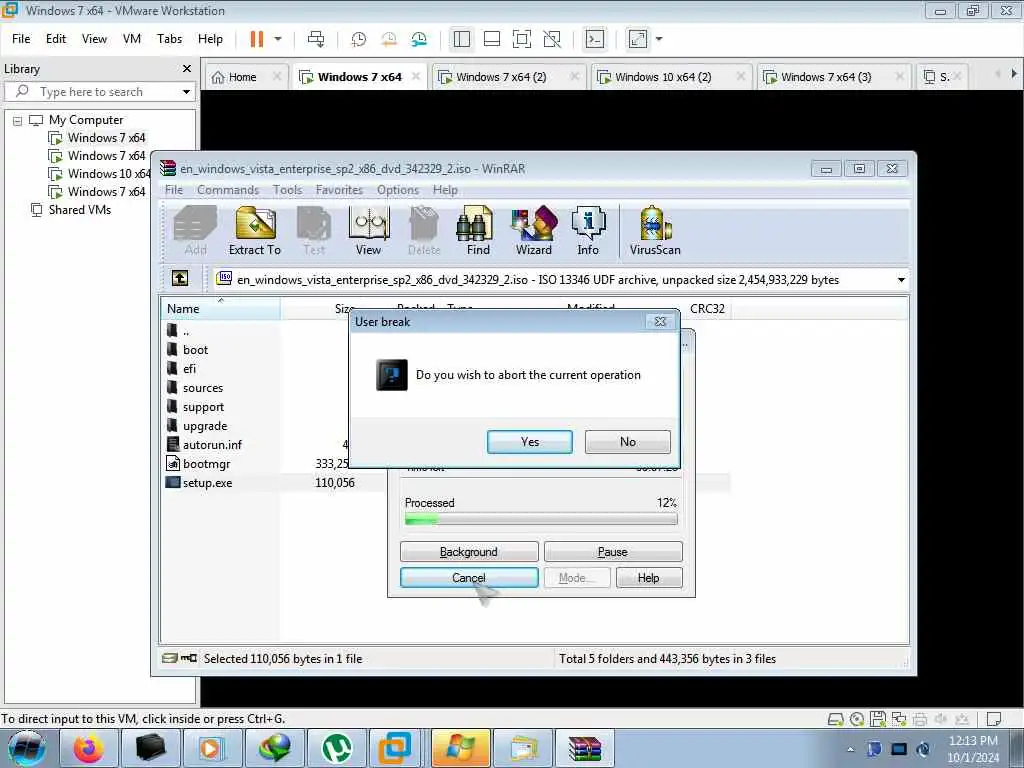Click the Processed progress bar
The height and width of the screenshot is (768, 1024).
(x=541, y=520)
